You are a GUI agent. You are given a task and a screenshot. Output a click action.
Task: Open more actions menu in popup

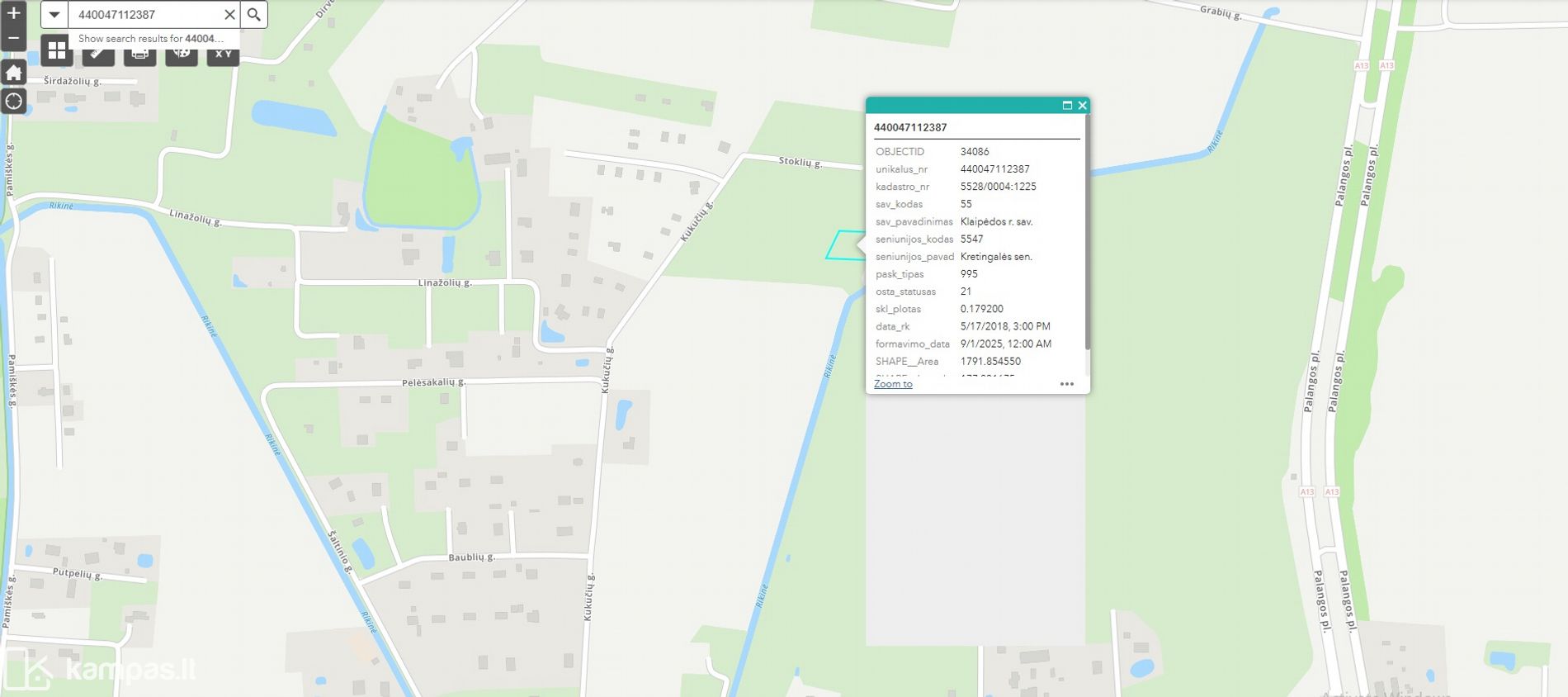[x=1066, y=384]
